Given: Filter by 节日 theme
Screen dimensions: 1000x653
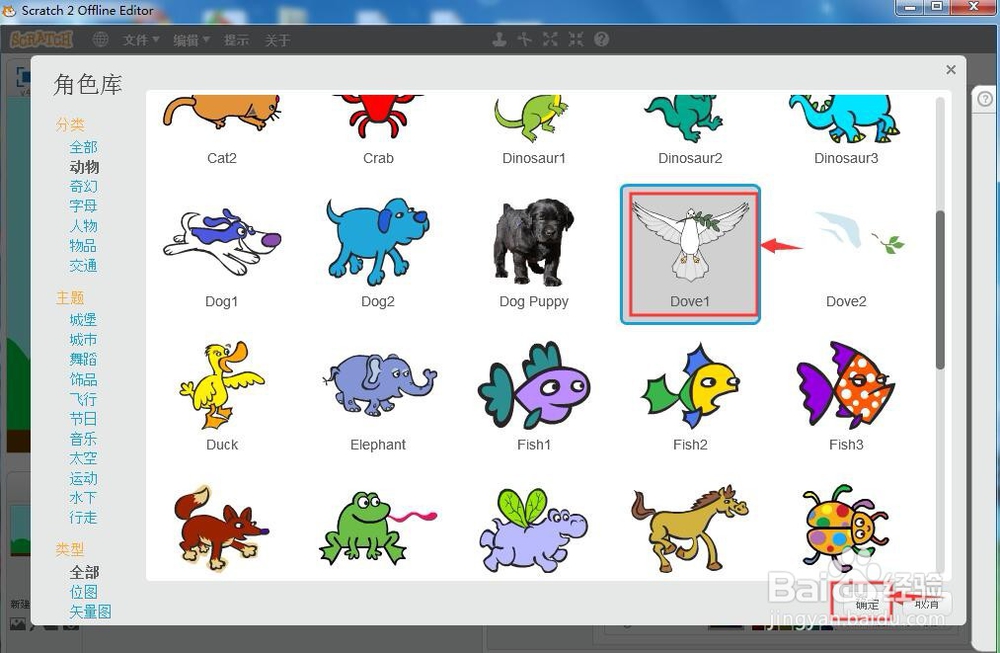Looking at the screenshot, I should [x=84, y=419].
